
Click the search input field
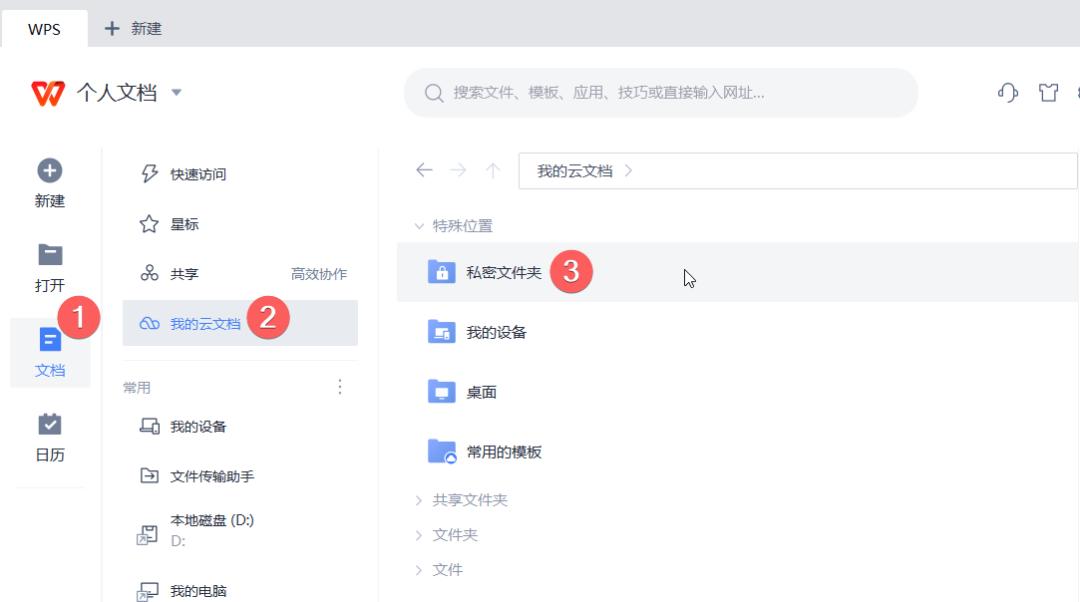click(x=660, y=92)
